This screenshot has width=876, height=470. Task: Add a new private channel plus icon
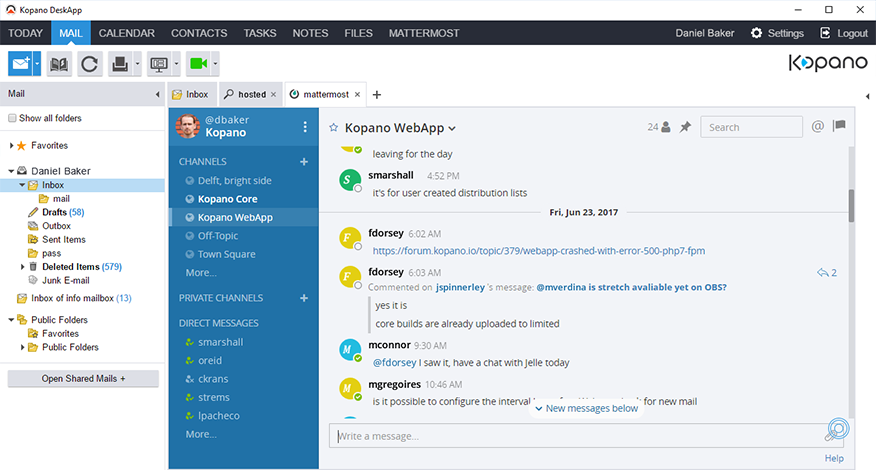(x=304, y=298)
